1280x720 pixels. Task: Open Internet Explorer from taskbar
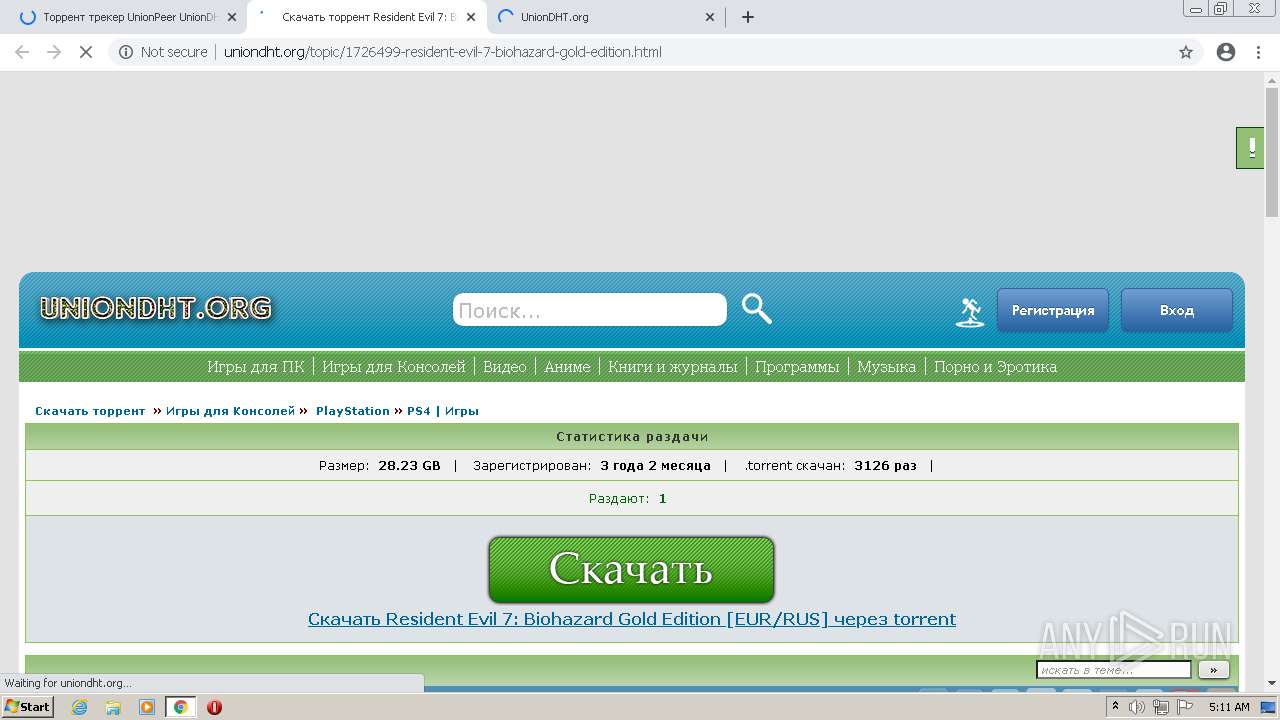click(x=80, y=707)
